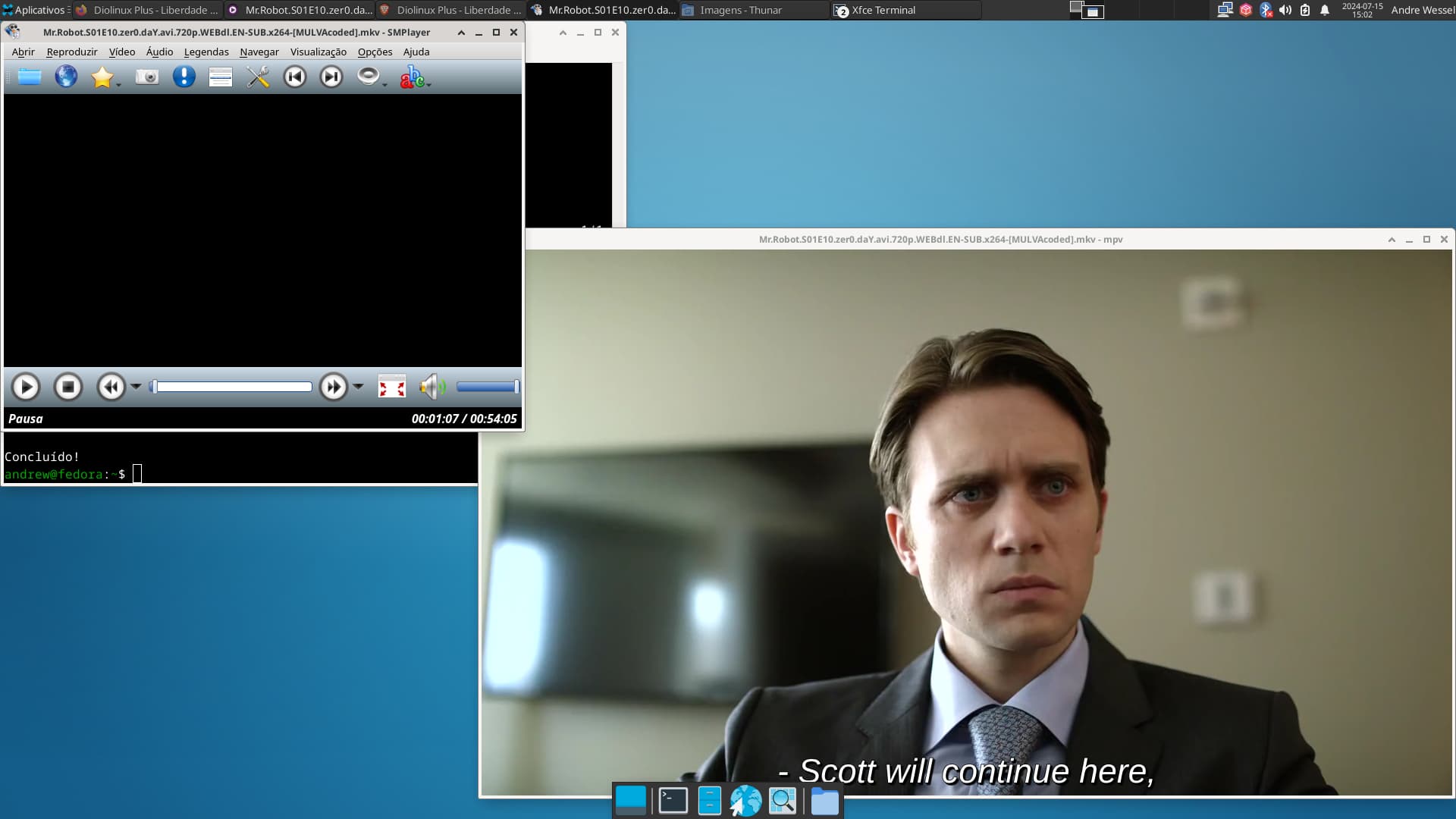Open the Navegar menu
This screenshot has width=1456, height=819.
tap(259, 52)
